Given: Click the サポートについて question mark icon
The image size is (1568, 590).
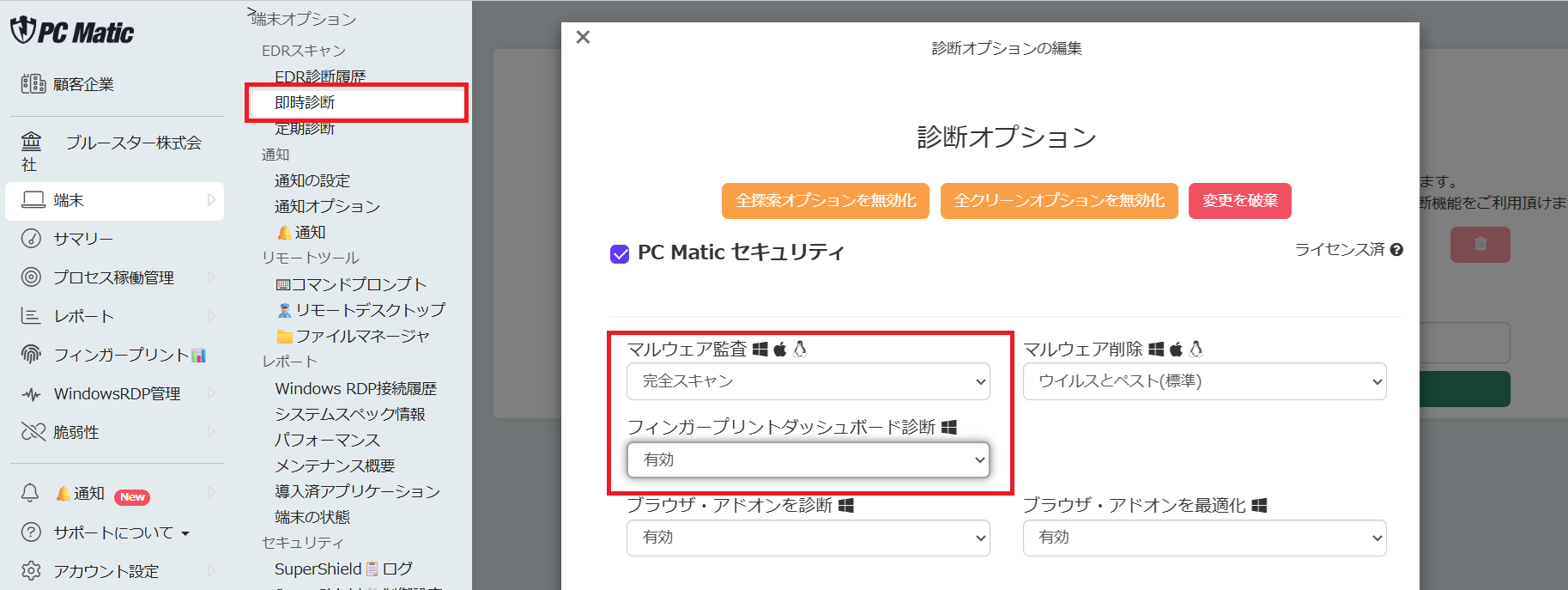Looking at the screenshot, I should click(x=31, y=532).
